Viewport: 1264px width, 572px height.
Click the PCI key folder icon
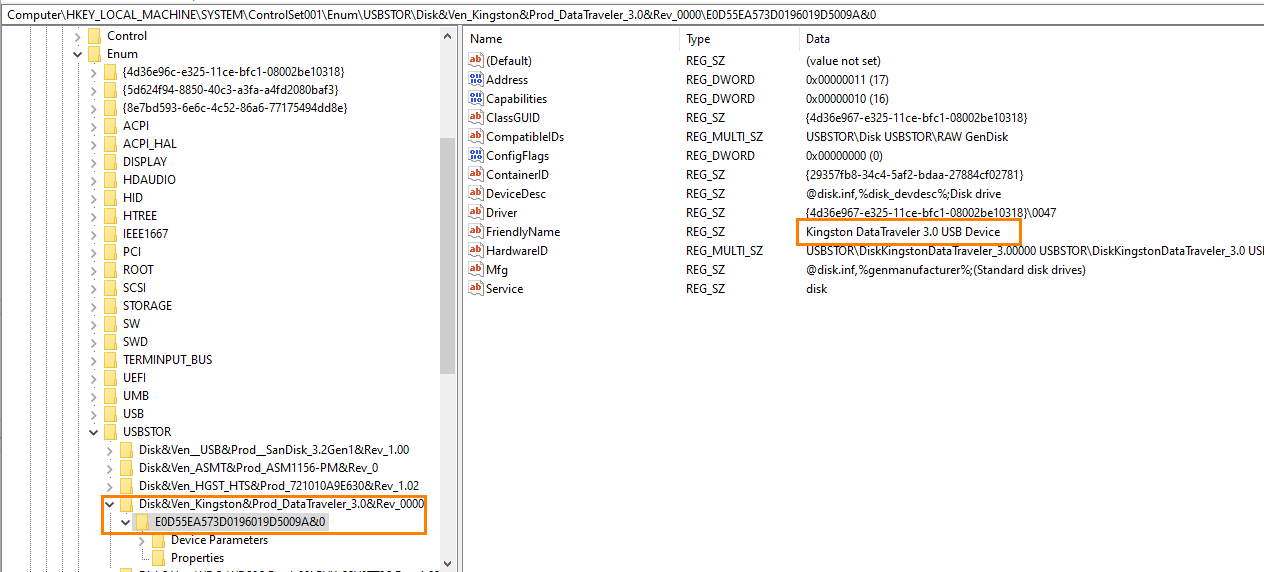pos(110,252)
